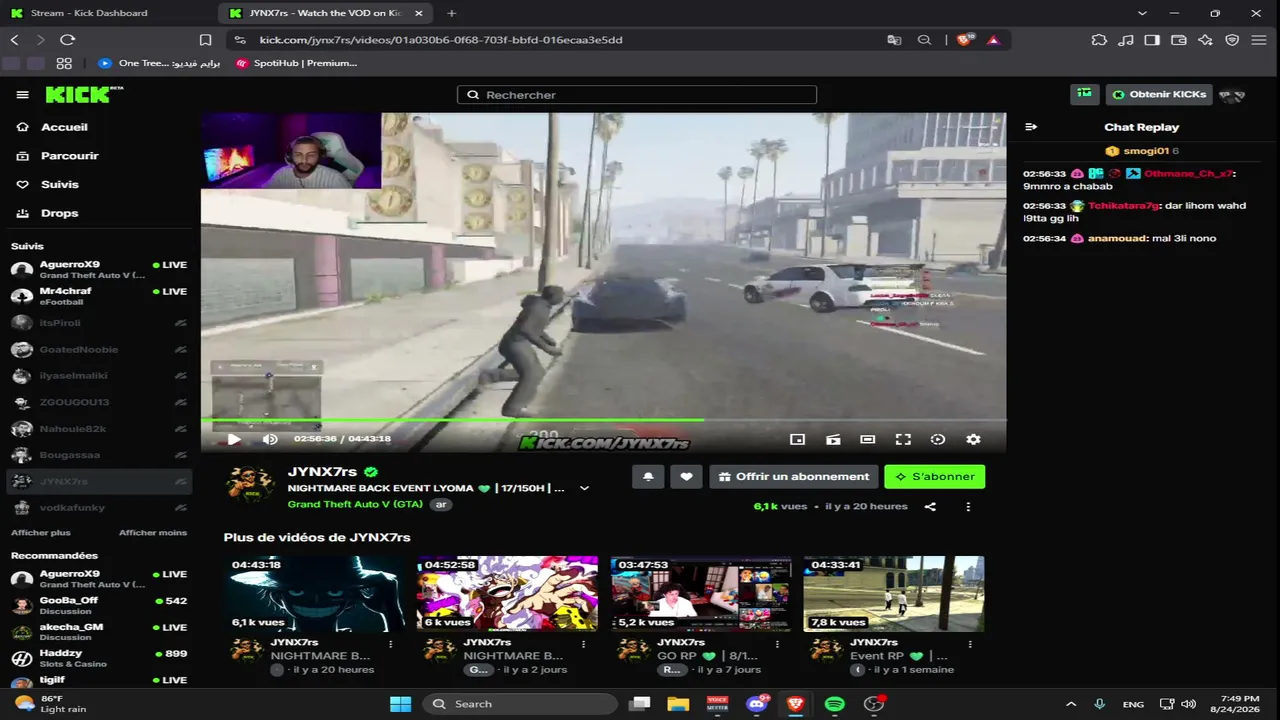Open the leaderboard icon beside Obtenir KICKs

[1084, 94]
